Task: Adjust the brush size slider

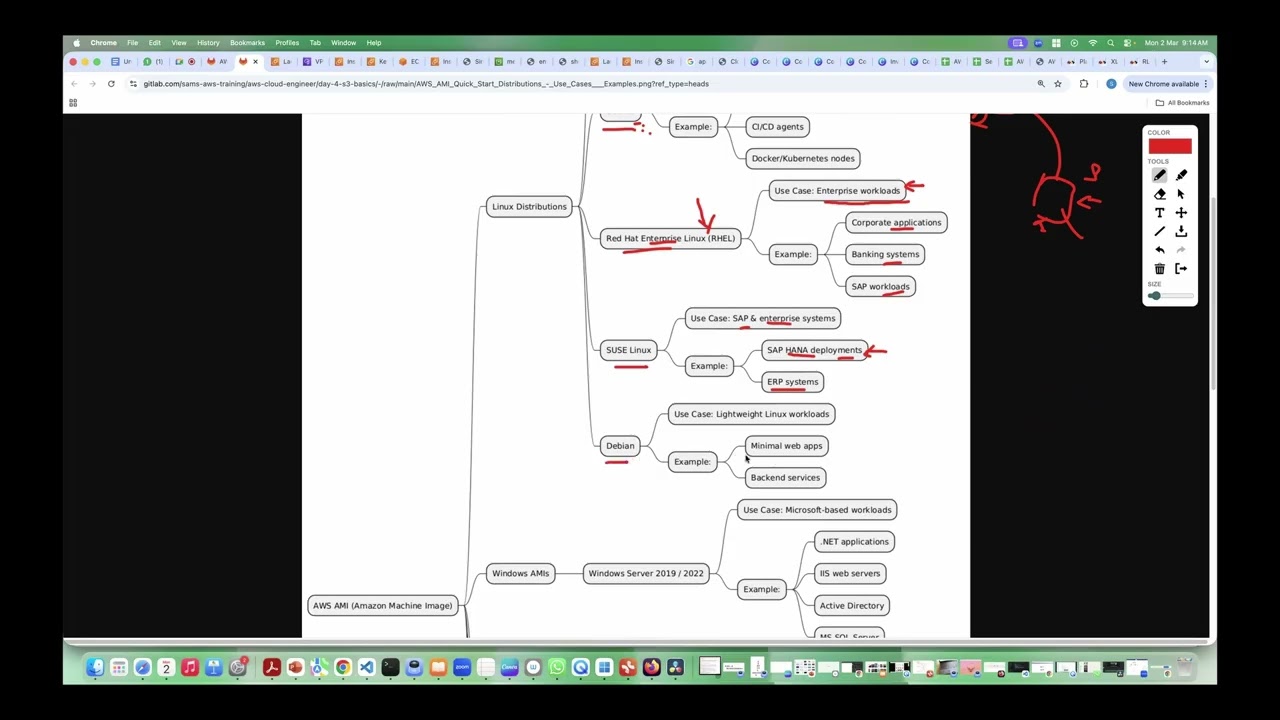Action: coord(1170,296)
